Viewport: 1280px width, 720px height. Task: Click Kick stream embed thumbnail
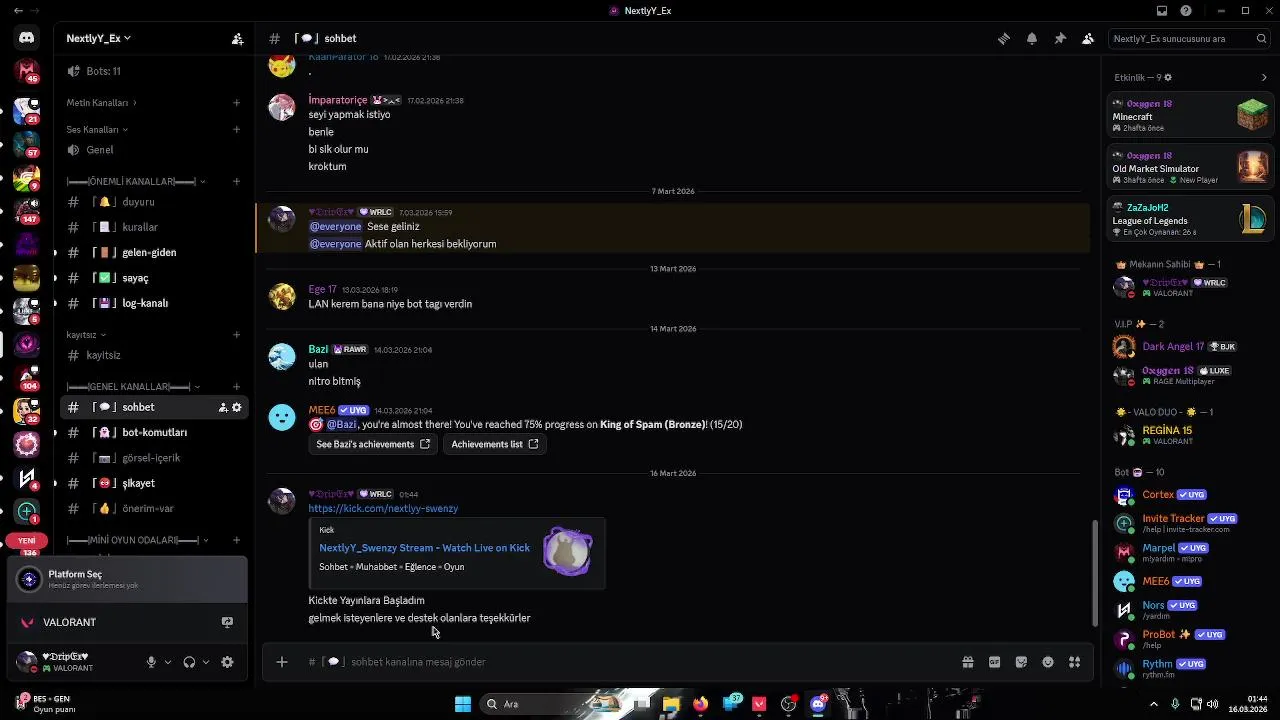[x=568, y=551]
